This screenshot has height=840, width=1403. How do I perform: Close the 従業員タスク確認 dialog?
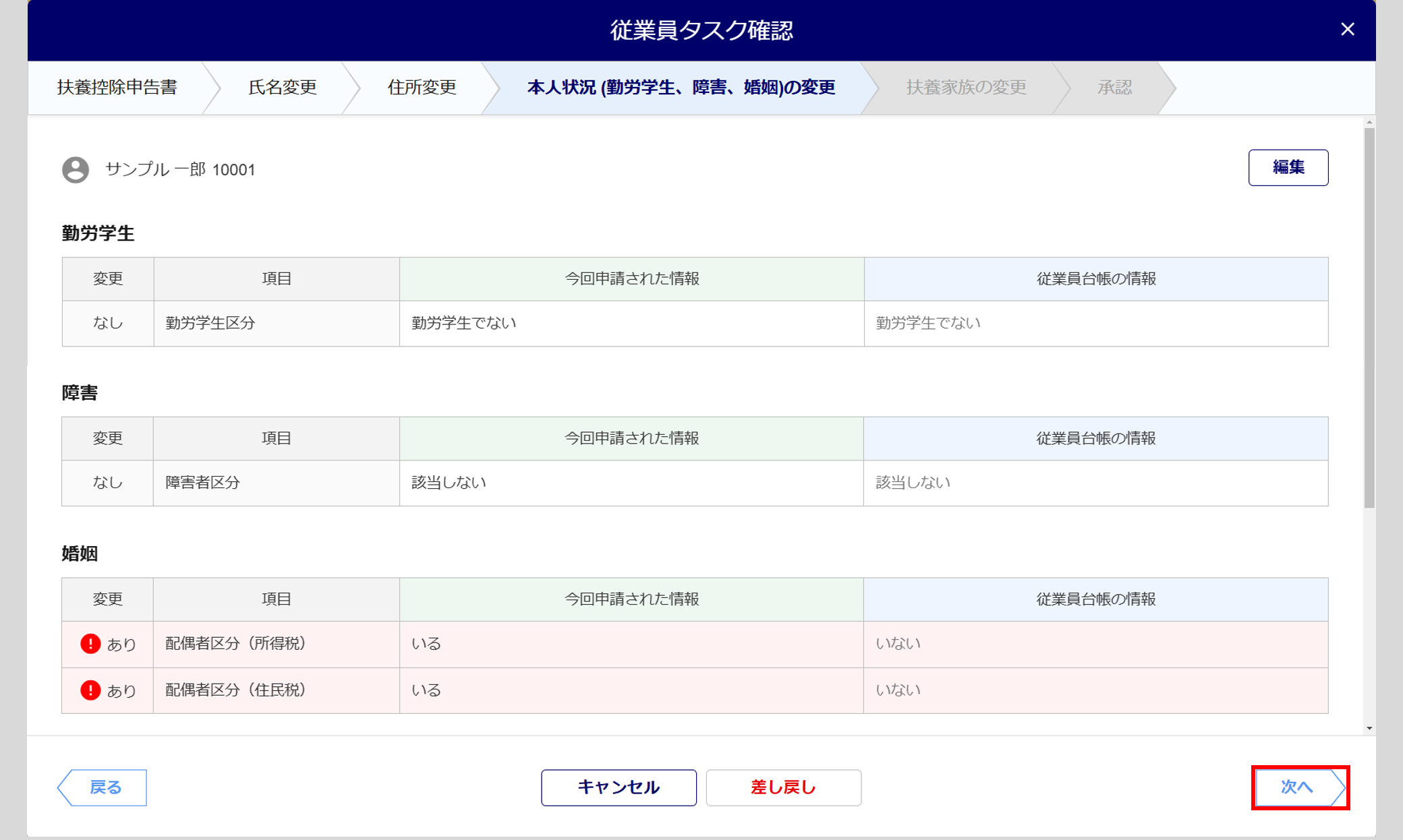(1347, 29)
